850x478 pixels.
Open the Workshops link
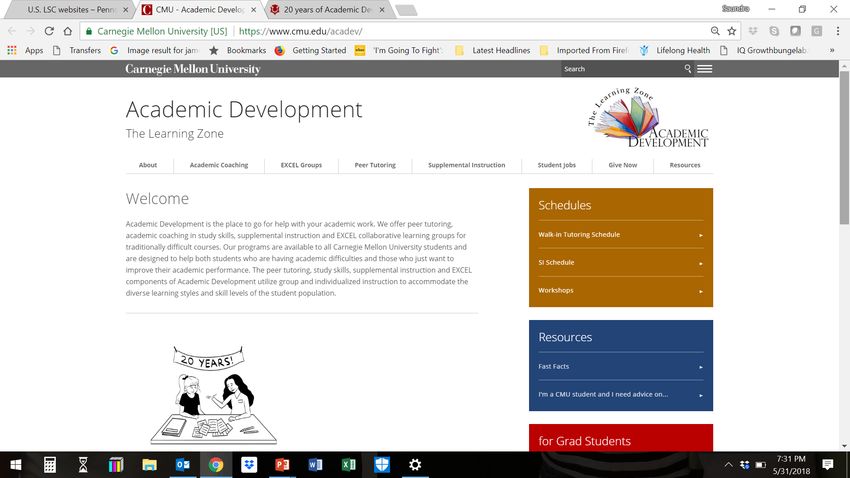(x=621, y=290)
